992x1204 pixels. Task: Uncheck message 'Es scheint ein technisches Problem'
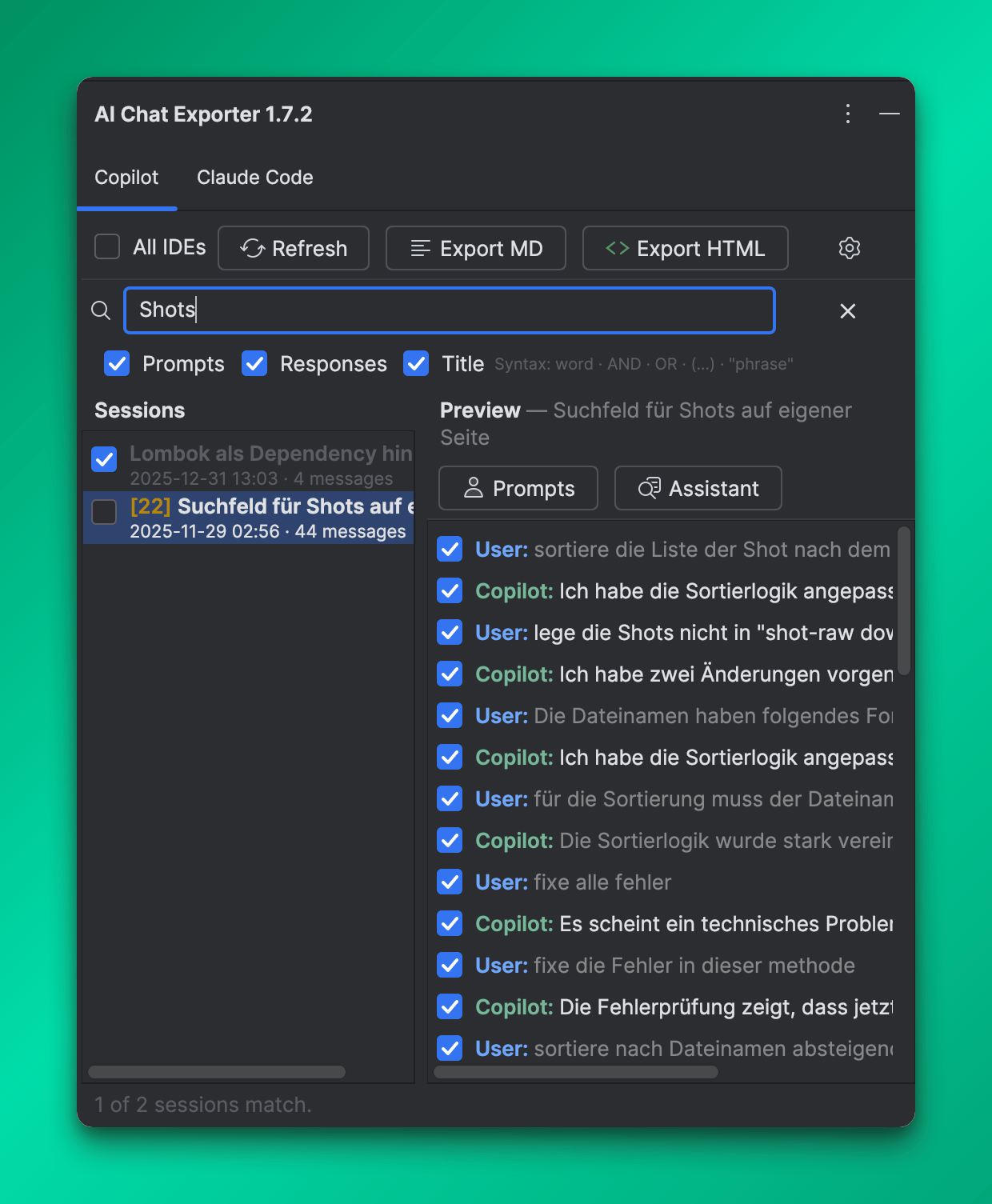pyautogui.click(x=450, y=924)
